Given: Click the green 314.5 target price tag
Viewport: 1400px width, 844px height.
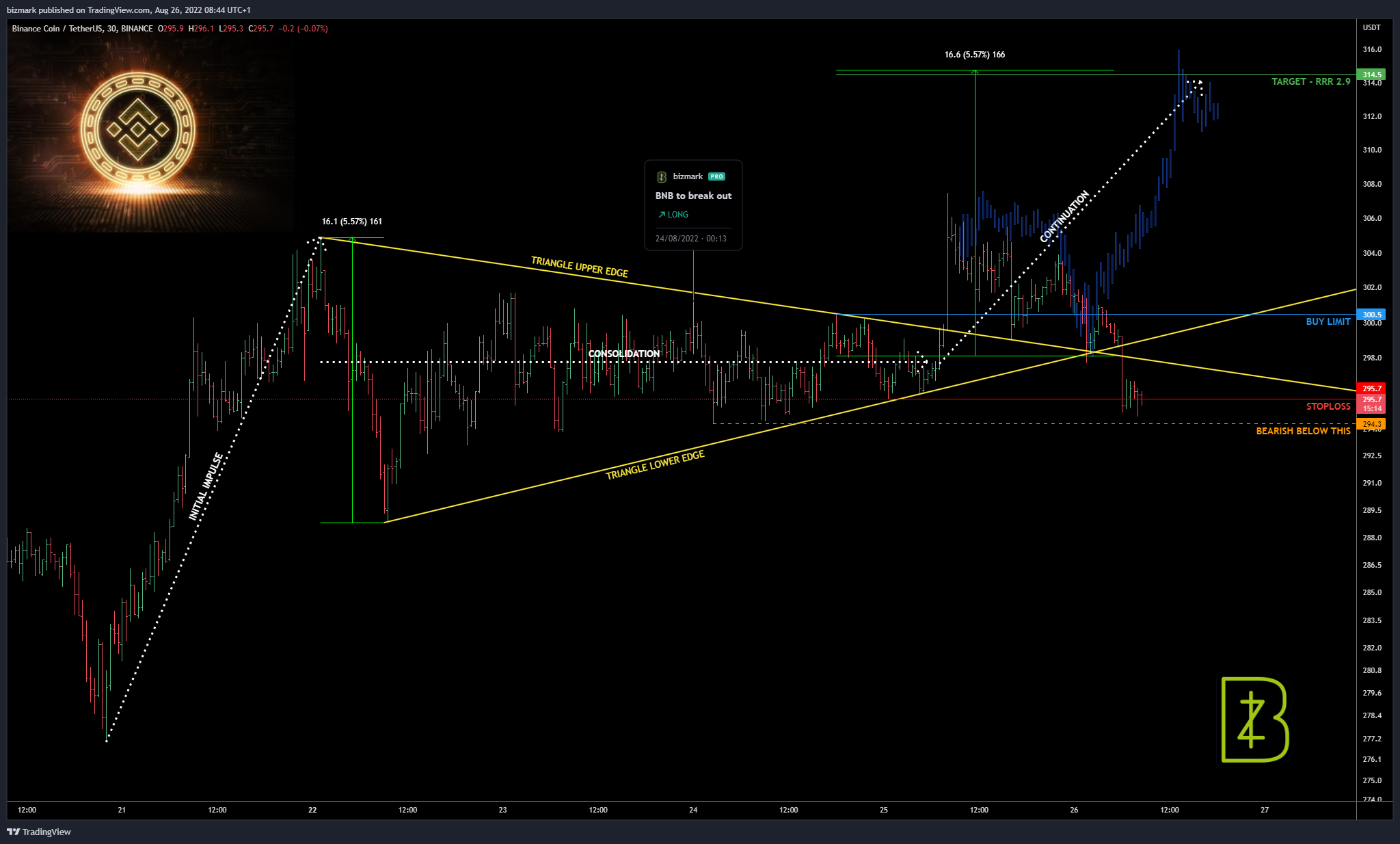Looking at the screenshot, I should click(x=1372, y=75).
